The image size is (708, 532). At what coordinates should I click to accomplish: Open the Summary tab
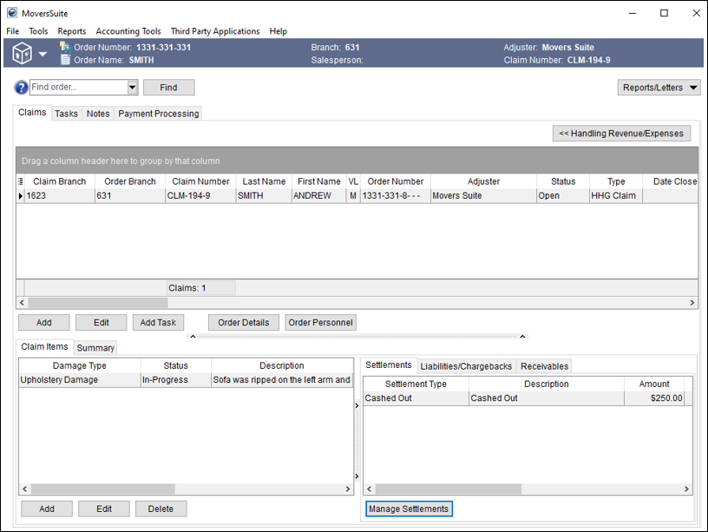tap(95, 348)
